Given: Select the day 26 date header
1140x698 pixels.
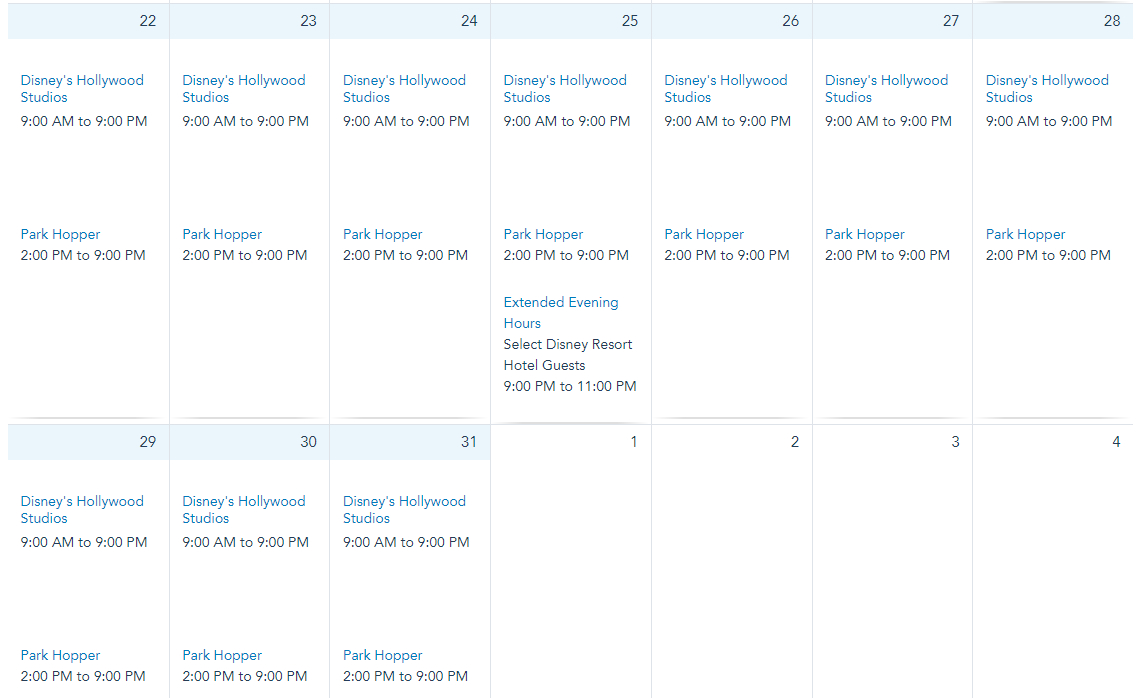Looking at the screenshot, I should [x=732, y=21].
